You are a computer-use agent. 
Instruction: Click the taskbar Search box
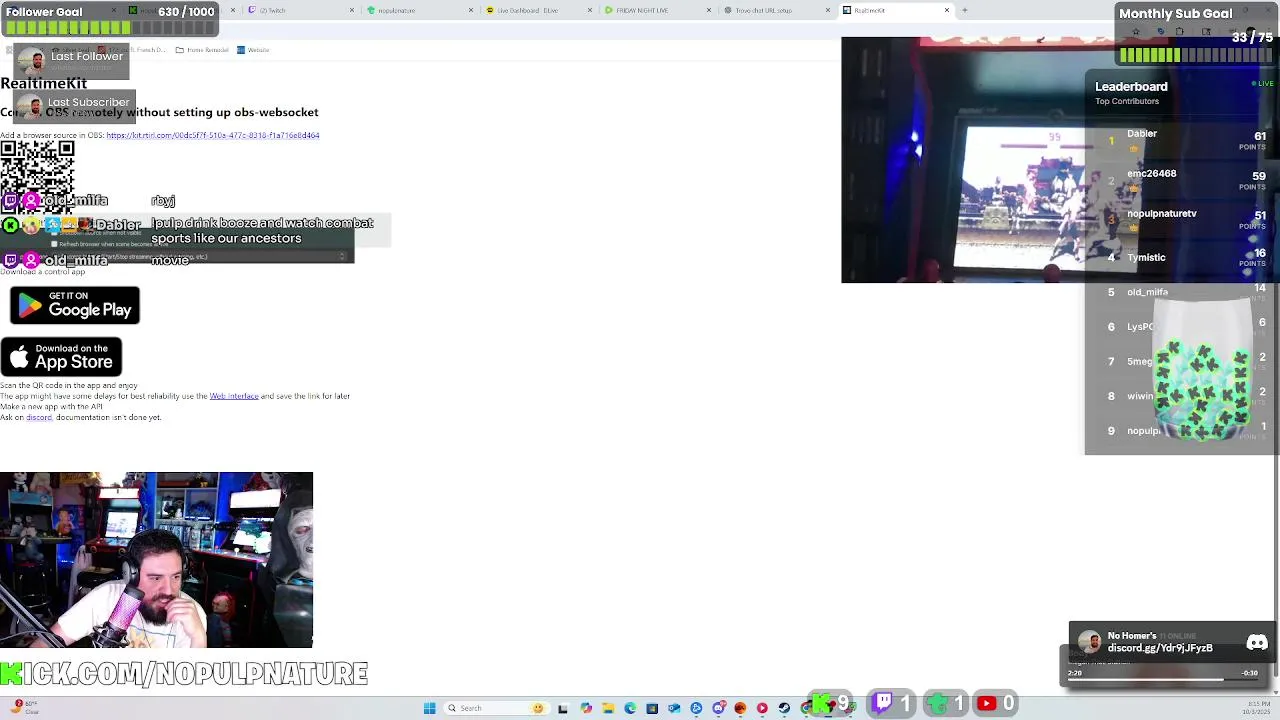tap(496, 708)
